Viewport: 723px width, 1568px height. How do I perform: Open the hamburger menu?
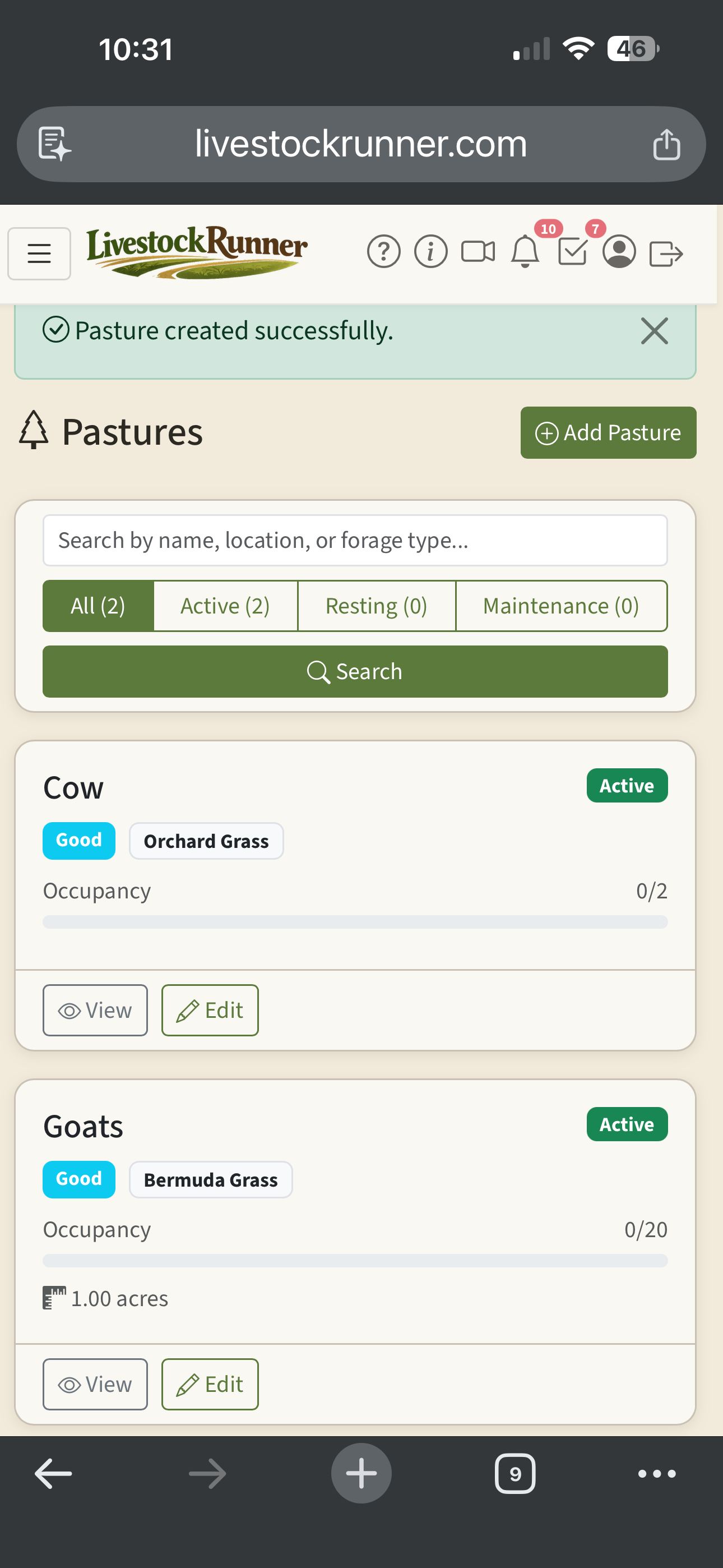39,252
